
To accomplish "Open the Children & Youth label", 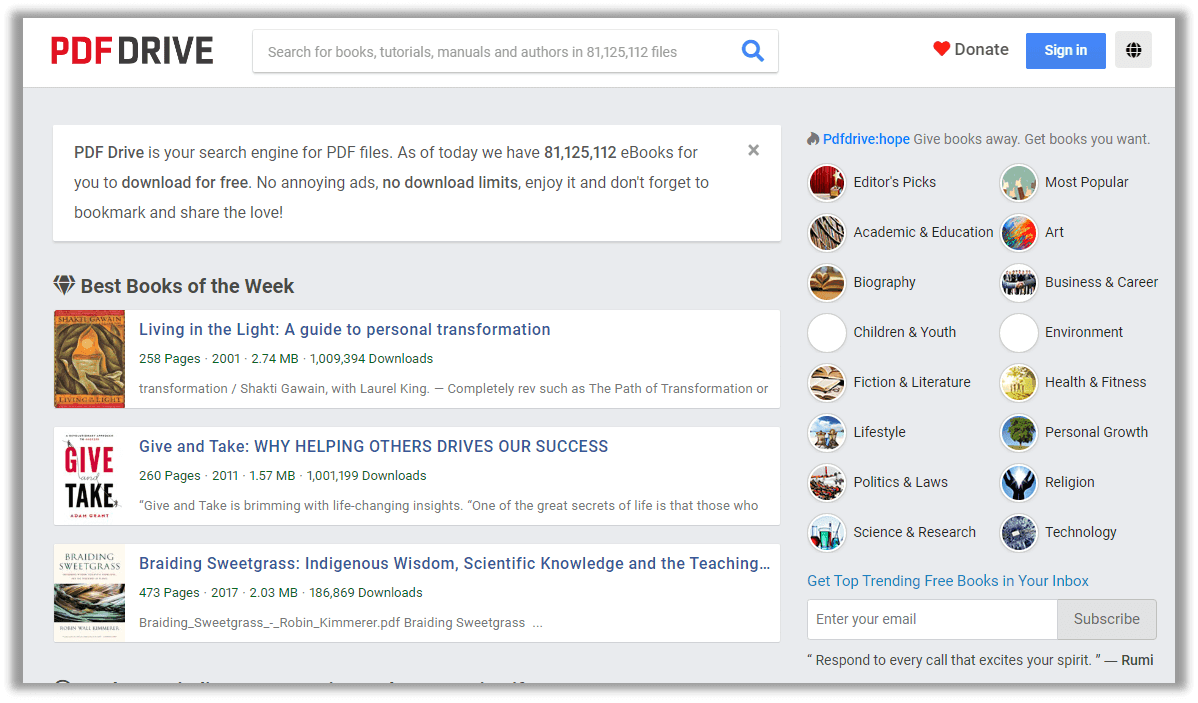I will tap(905, 332).
